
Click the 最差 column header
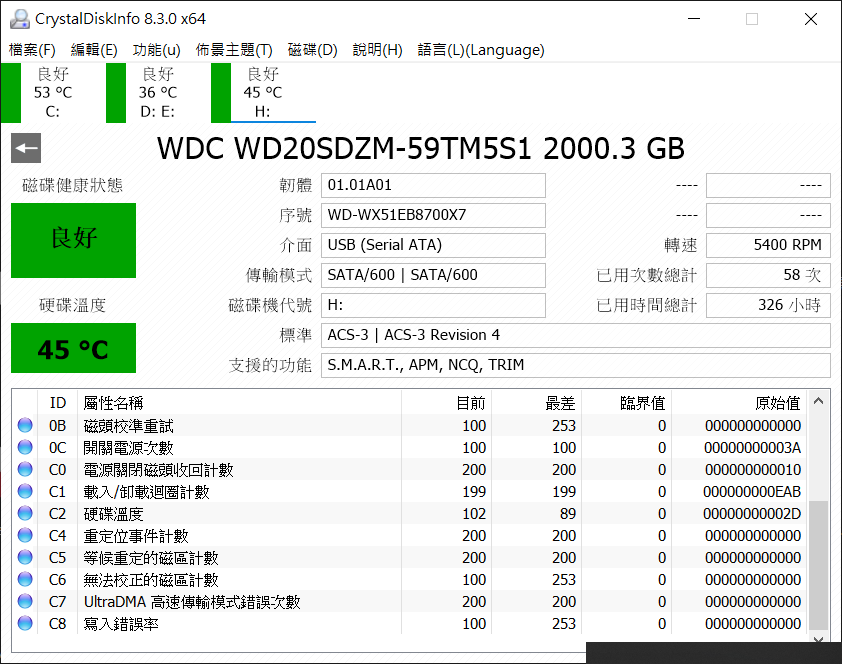[536, 403]
